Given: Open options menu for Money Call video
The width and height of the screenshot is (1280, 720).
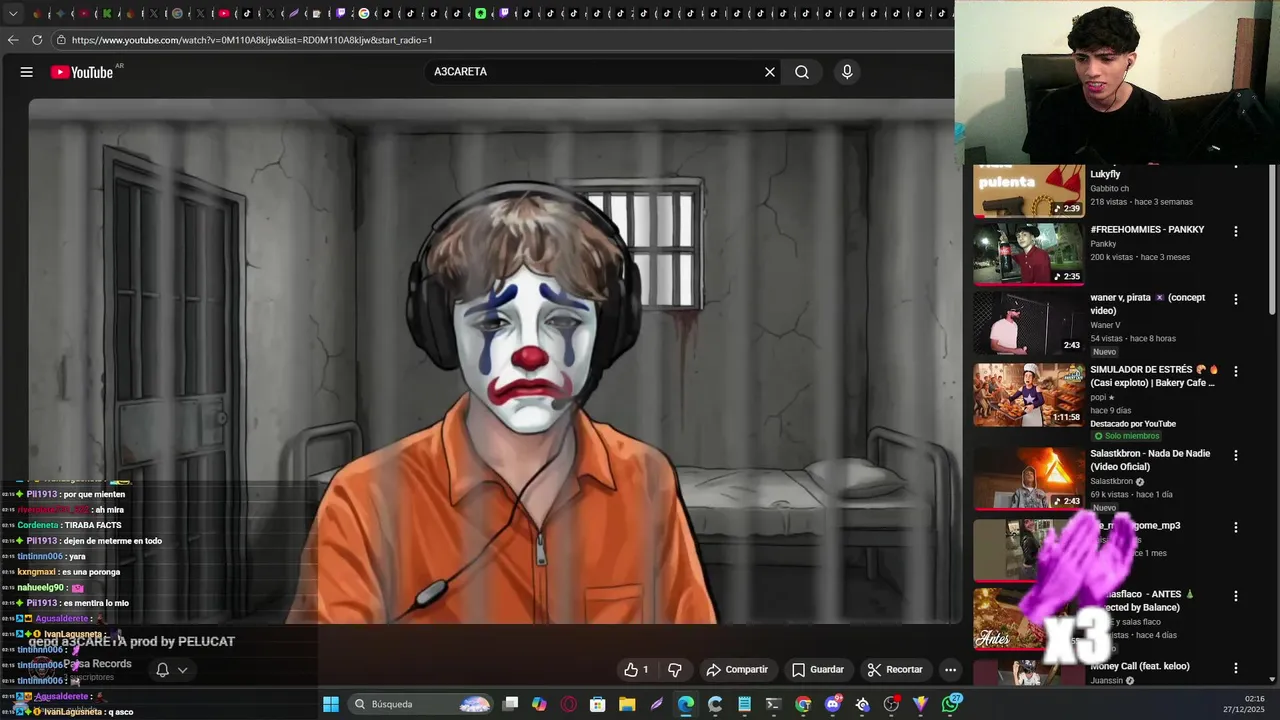Looking at the screenshot, I should [1236, 667].
